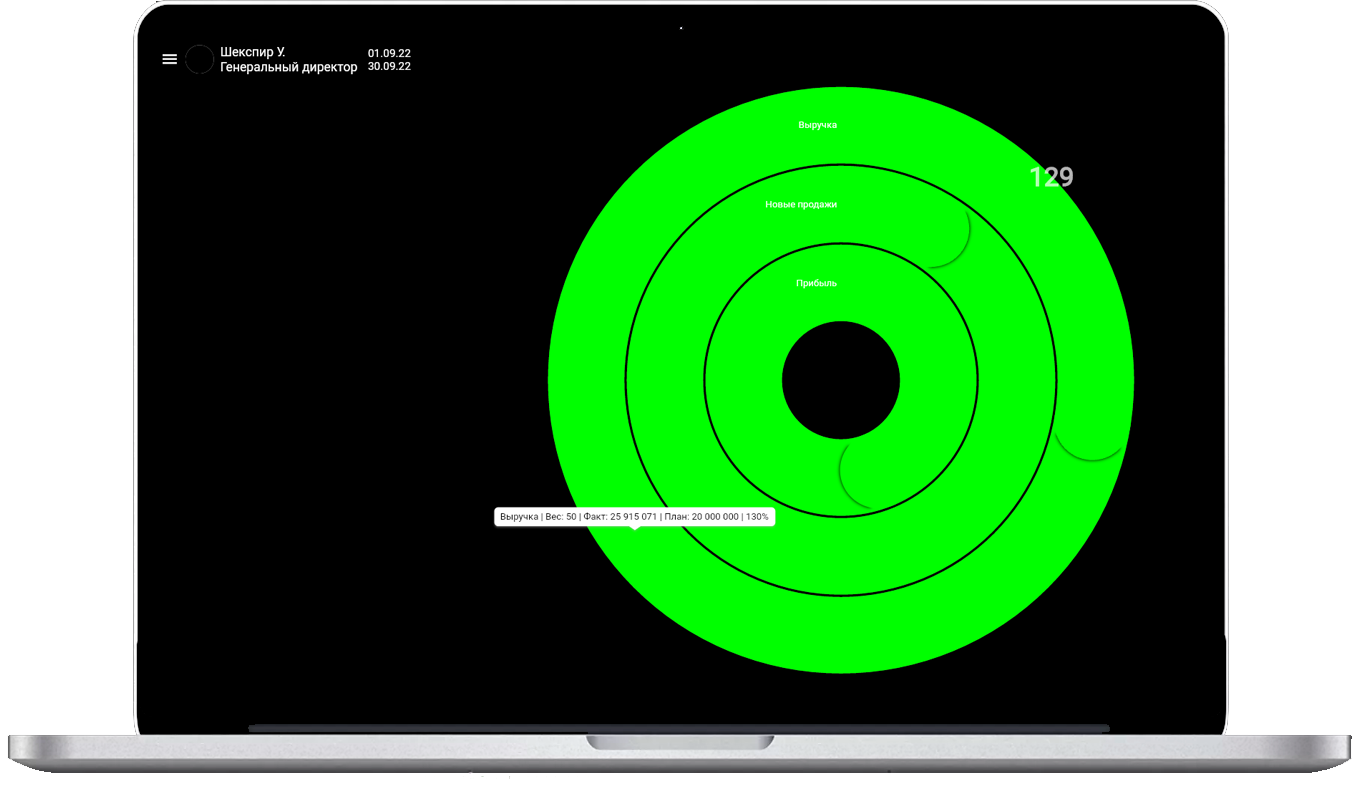Click the Генеральный директор job title
1352x785 pixels.
(x=288, y=67)
